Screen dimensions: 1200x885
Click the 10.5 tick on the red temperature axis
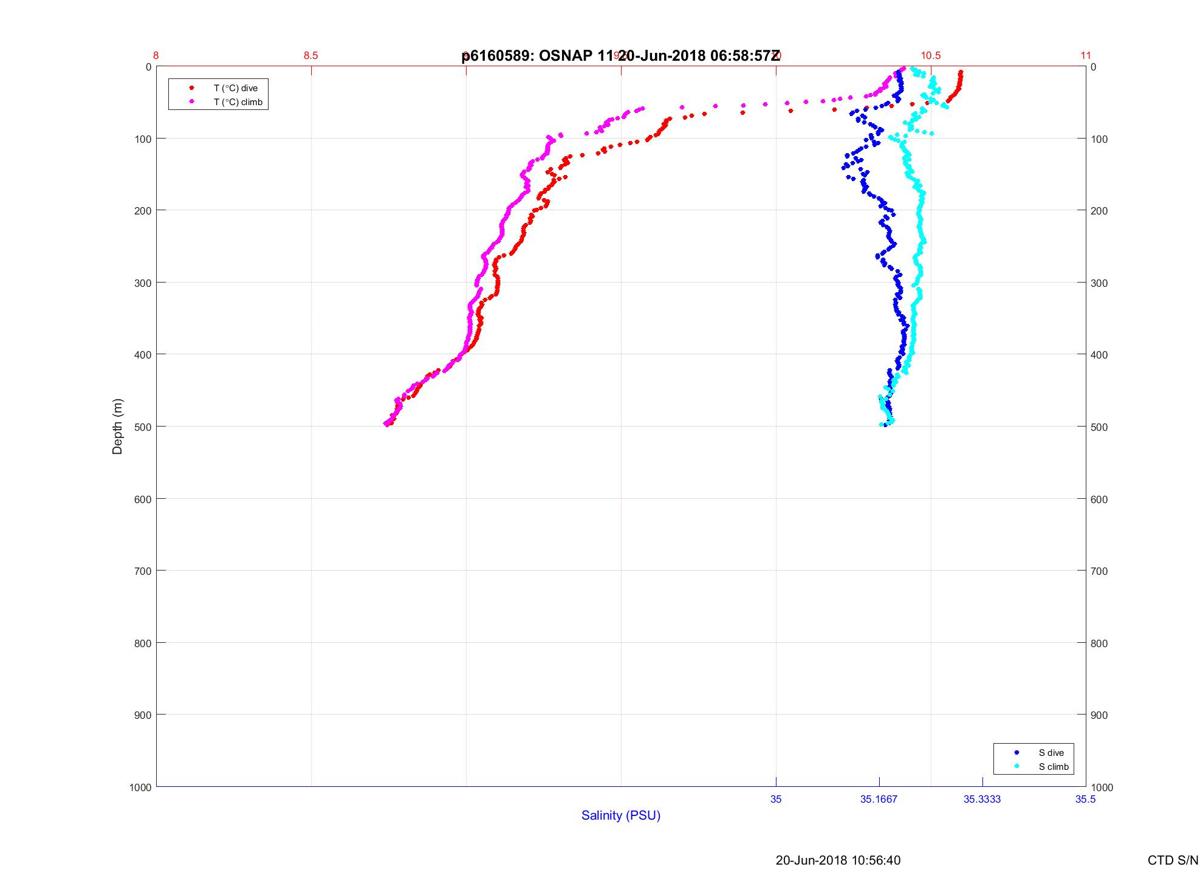[x=930, y=55]
